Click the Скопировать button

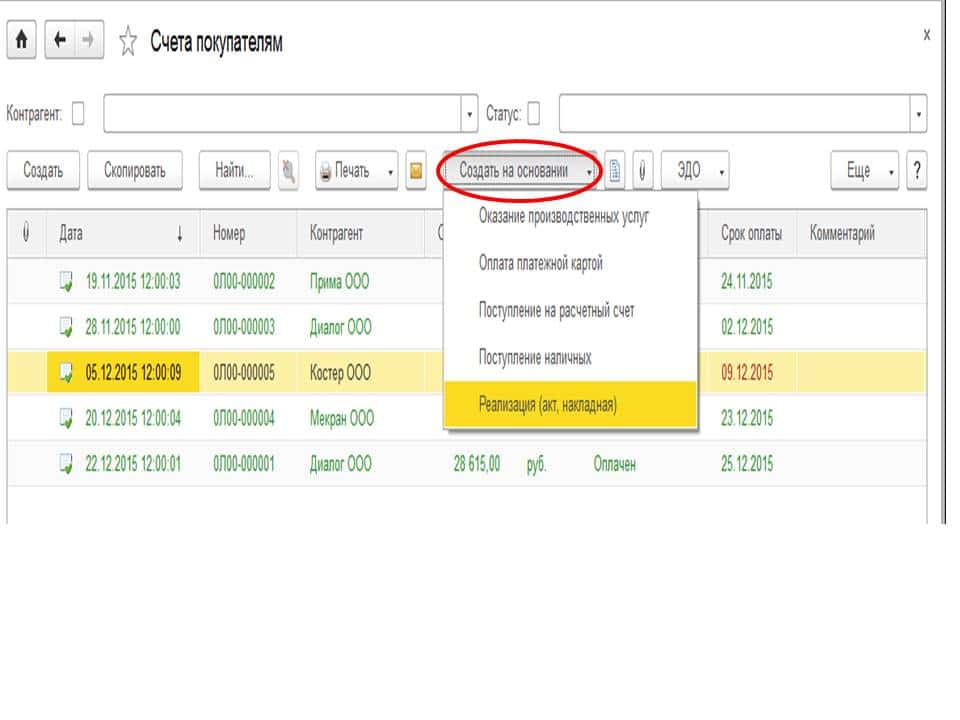point(135,171)
